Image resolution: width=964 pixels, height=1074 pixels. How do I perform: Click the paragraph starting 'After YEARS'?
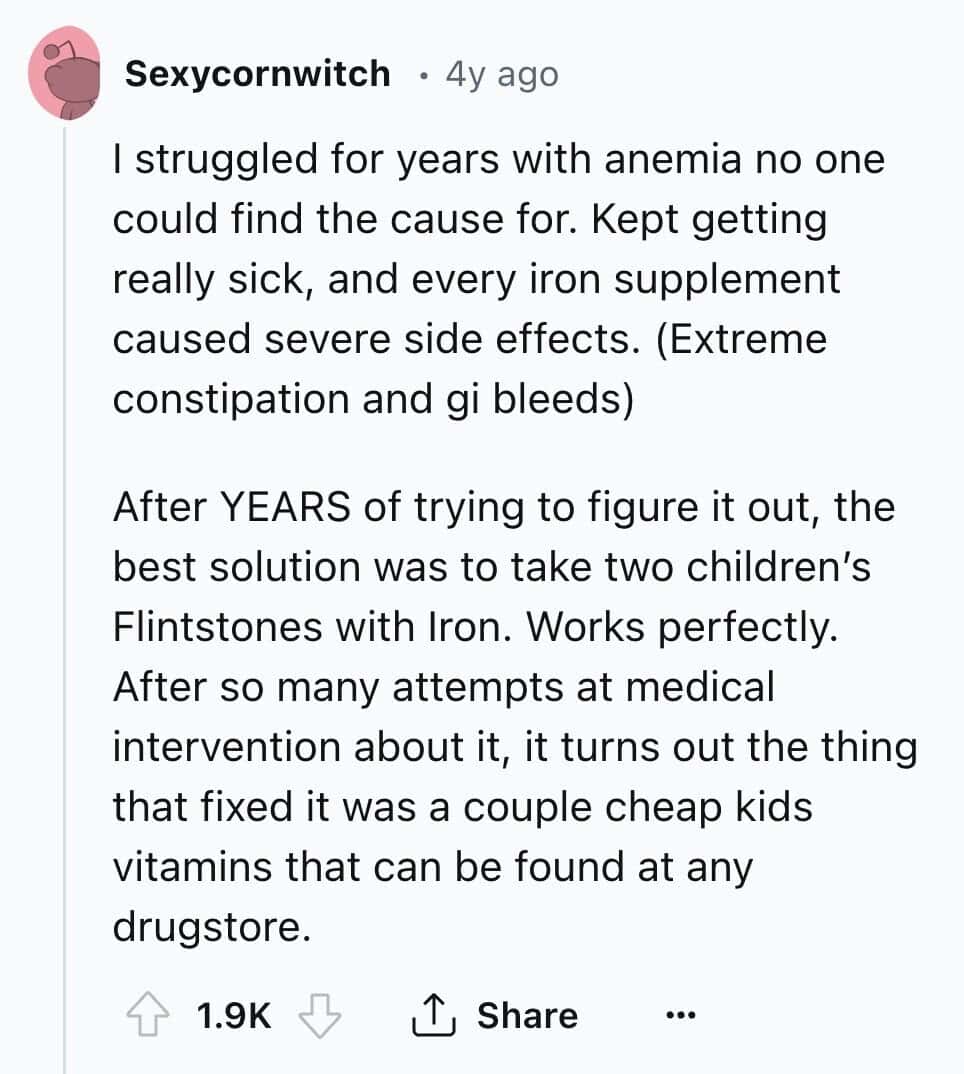point(515,716)
